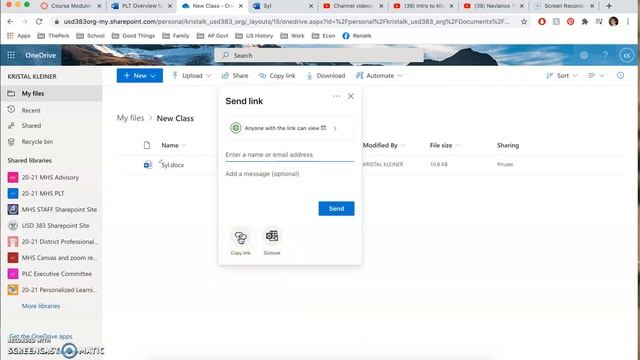Viewport: 640px width, 360px height.
Task: Click the MHS STAFF Sharepoint Site icon
Action: pos(13,209)
